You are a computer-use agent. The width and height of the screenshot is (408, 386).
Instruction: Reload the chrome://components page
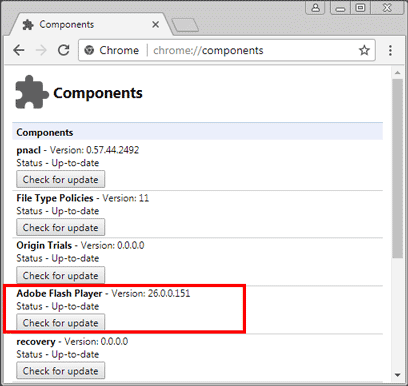64,50
